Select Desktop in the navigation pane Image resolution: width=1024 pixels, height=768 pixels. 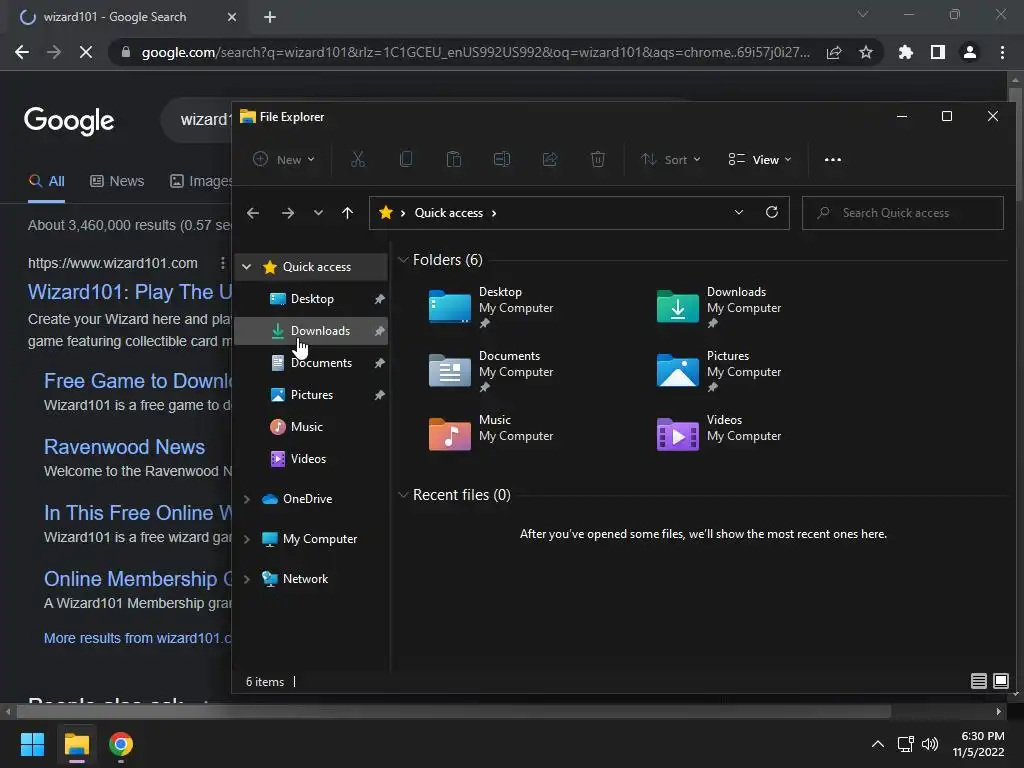[311, 298]
